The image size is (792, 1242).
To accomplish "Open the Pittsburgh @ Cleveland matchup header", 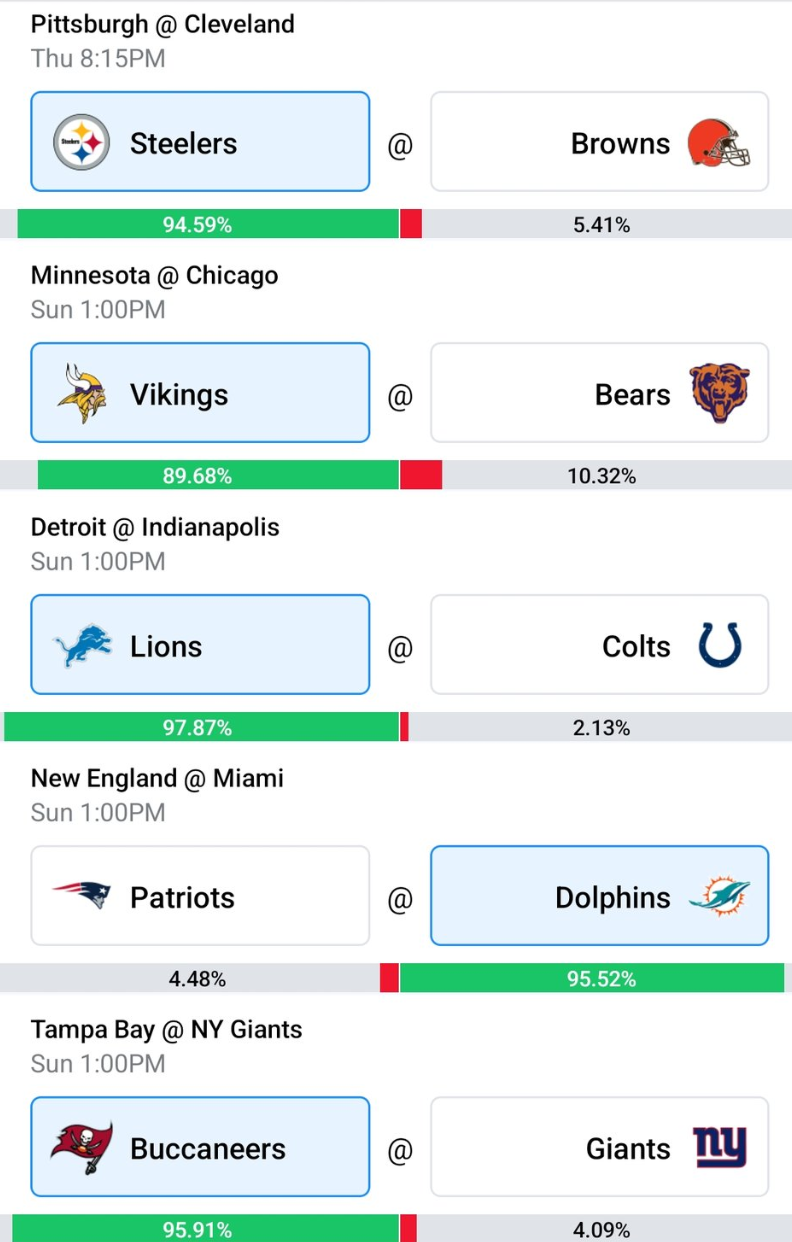I will [163, 24].
